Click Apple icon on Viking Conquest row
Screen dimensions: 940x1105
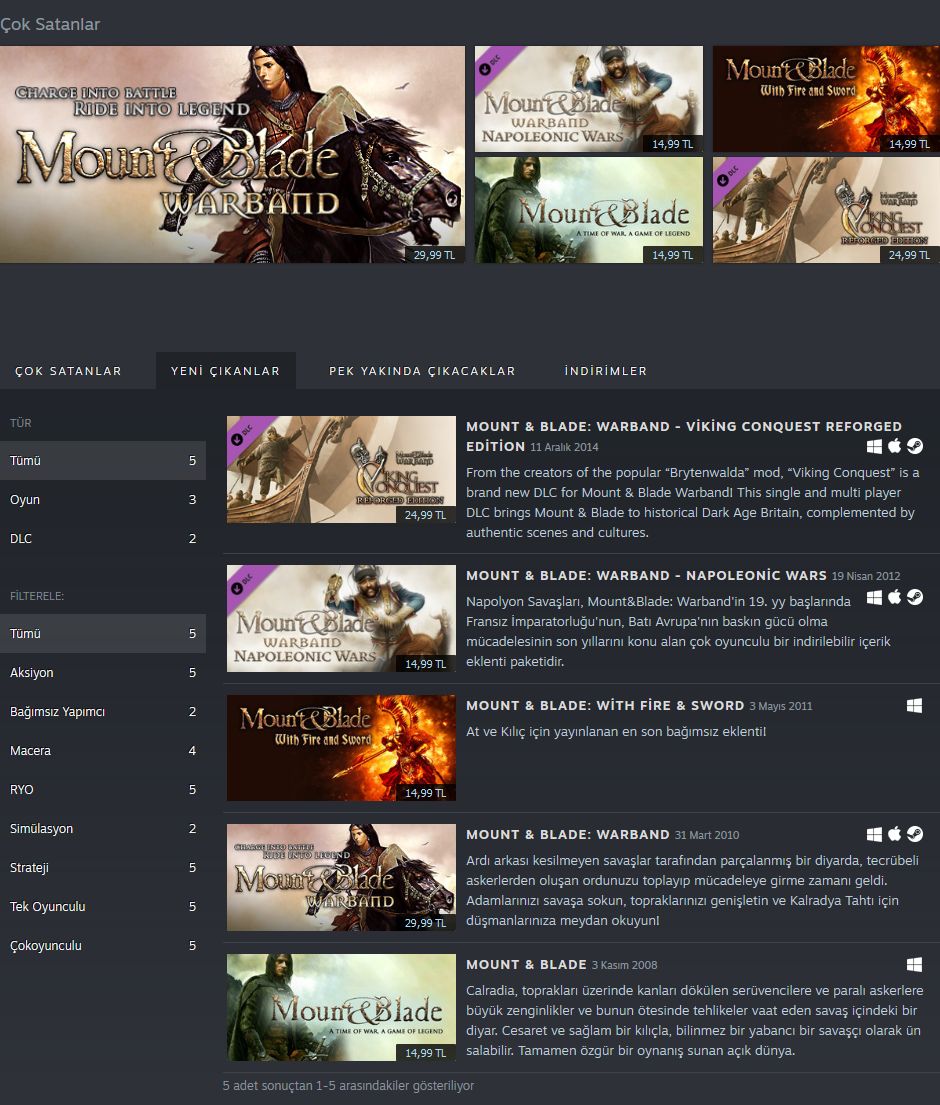(894, 445)
